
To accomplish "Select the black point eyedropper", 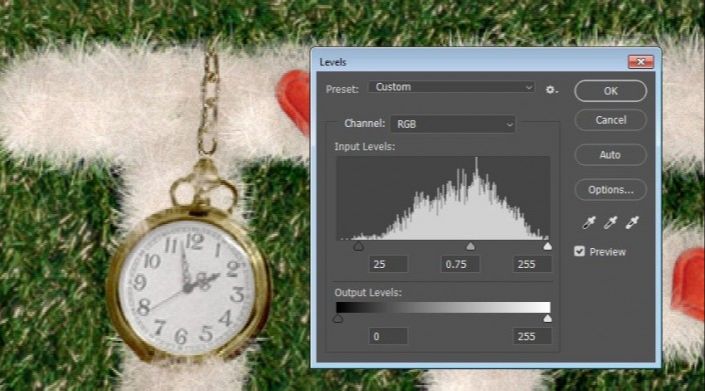I will click(589, 222).
